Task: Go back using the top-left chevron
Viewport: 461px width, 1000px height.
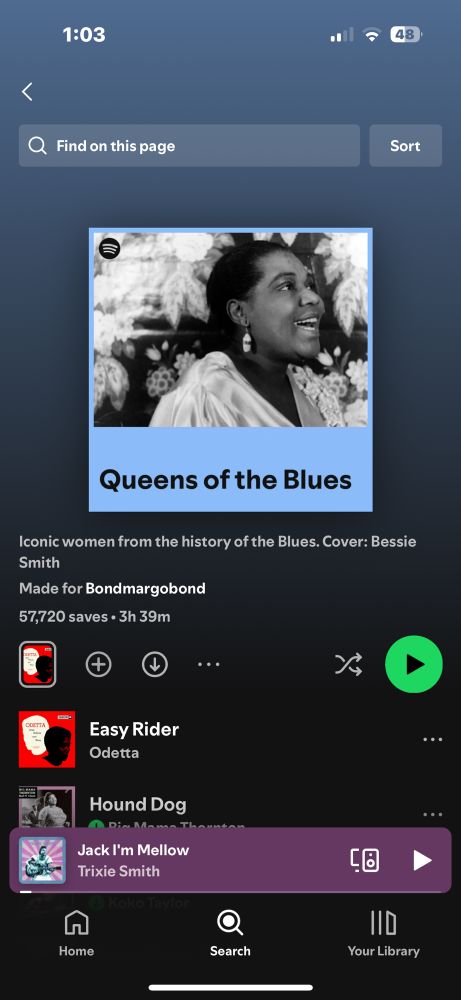Action: tap(27, 92)
